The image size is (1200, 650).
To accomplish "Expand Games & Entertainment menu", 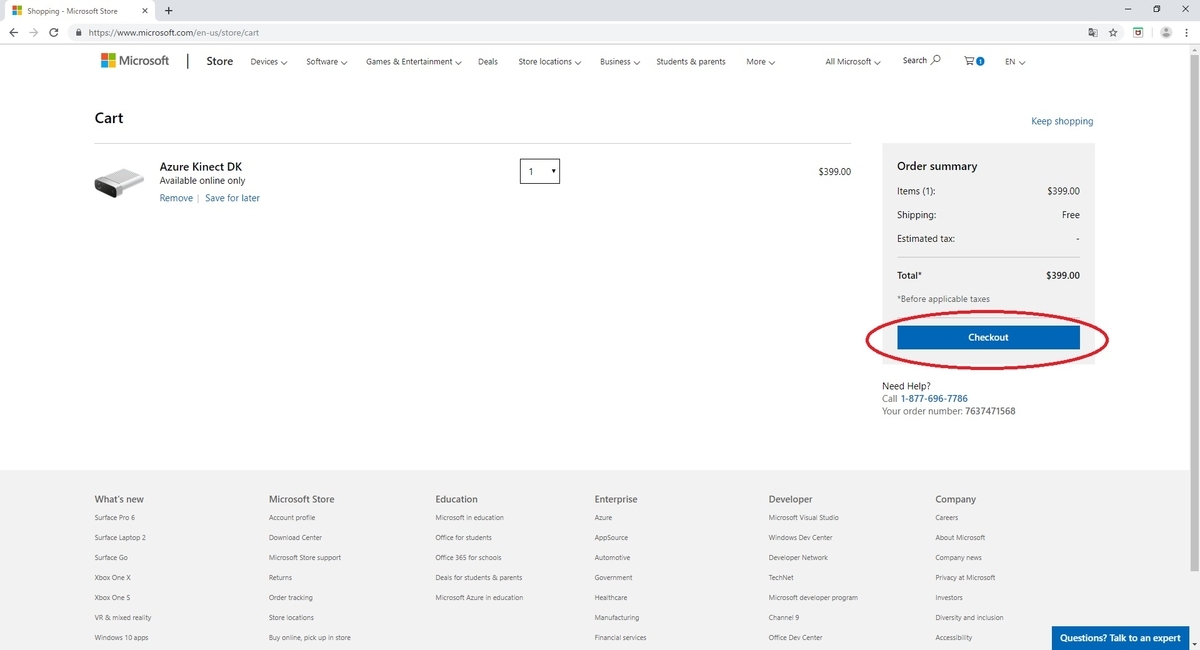I will coord(413,62).
